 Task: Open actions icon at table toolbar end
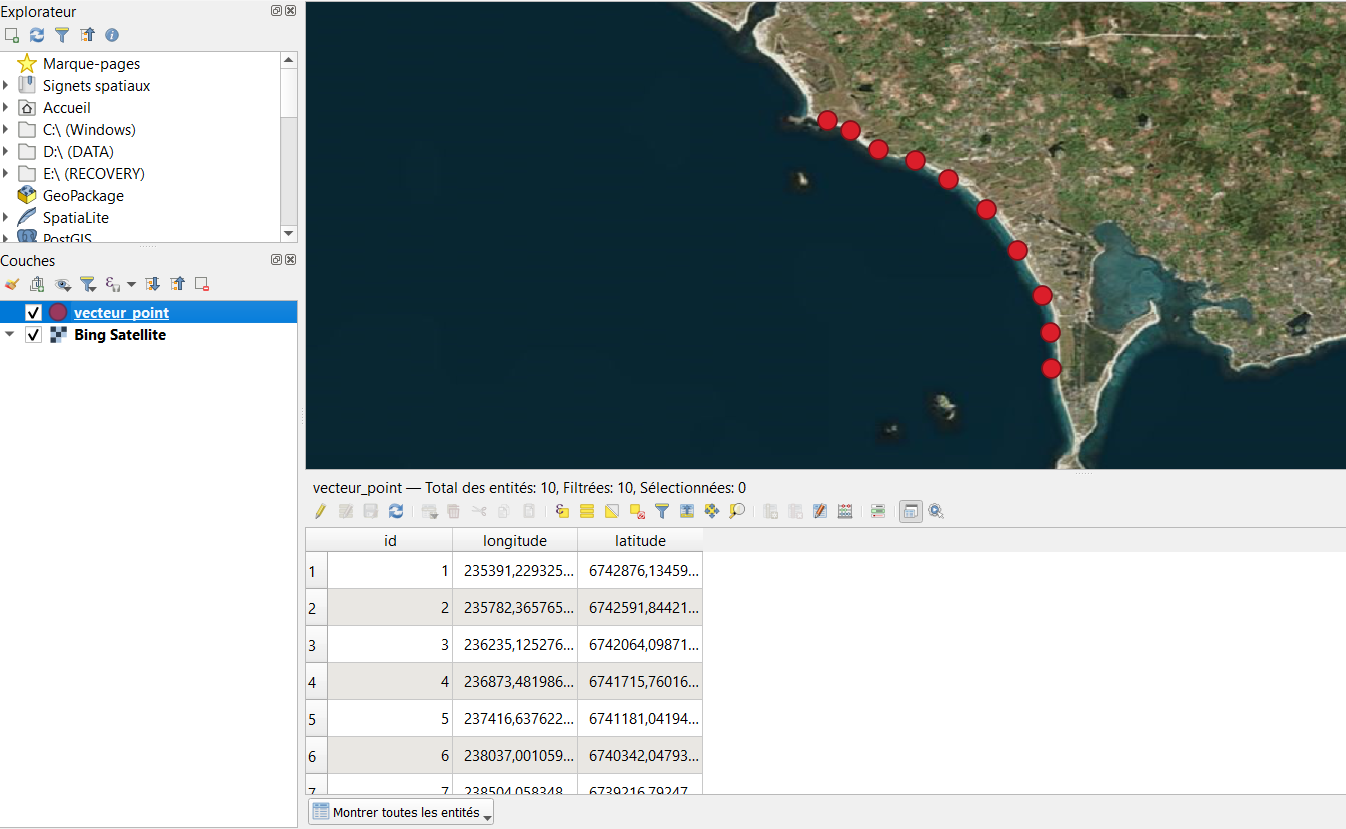(x=936, y=511)
